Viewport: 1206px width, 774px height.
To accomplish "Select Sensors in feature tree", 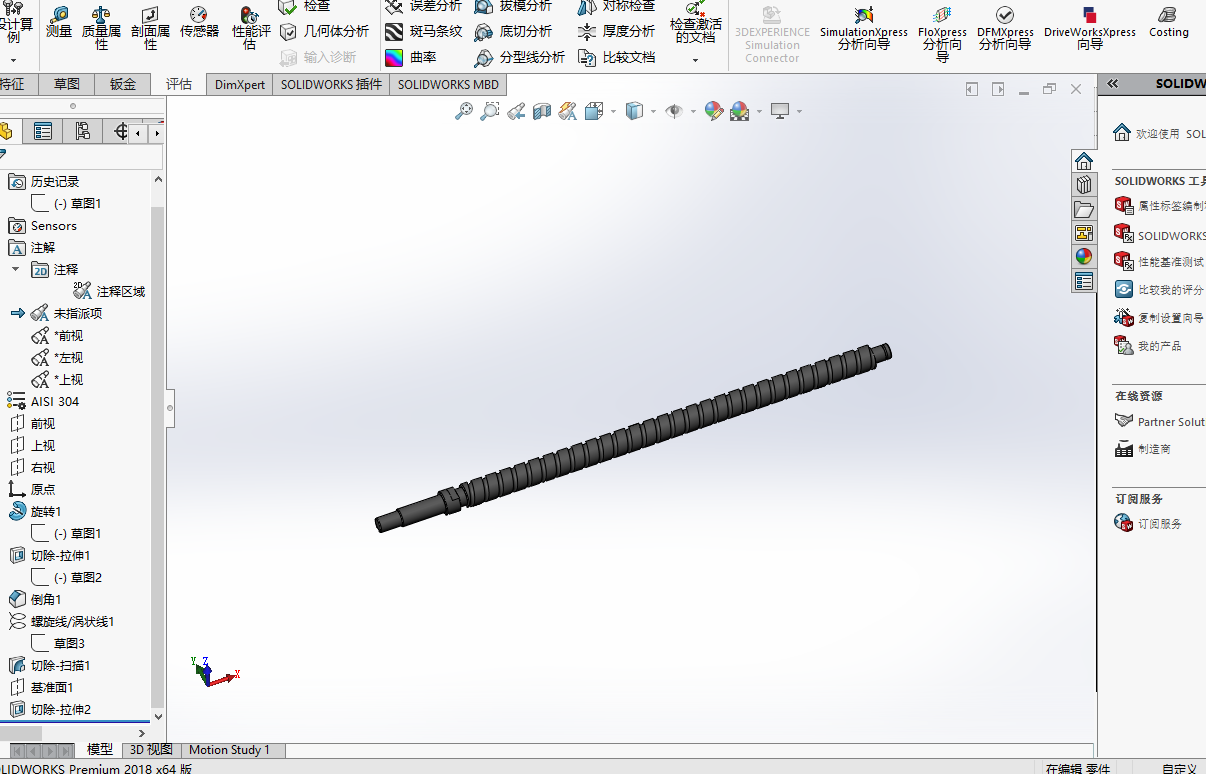I will [x=42, y=226].
